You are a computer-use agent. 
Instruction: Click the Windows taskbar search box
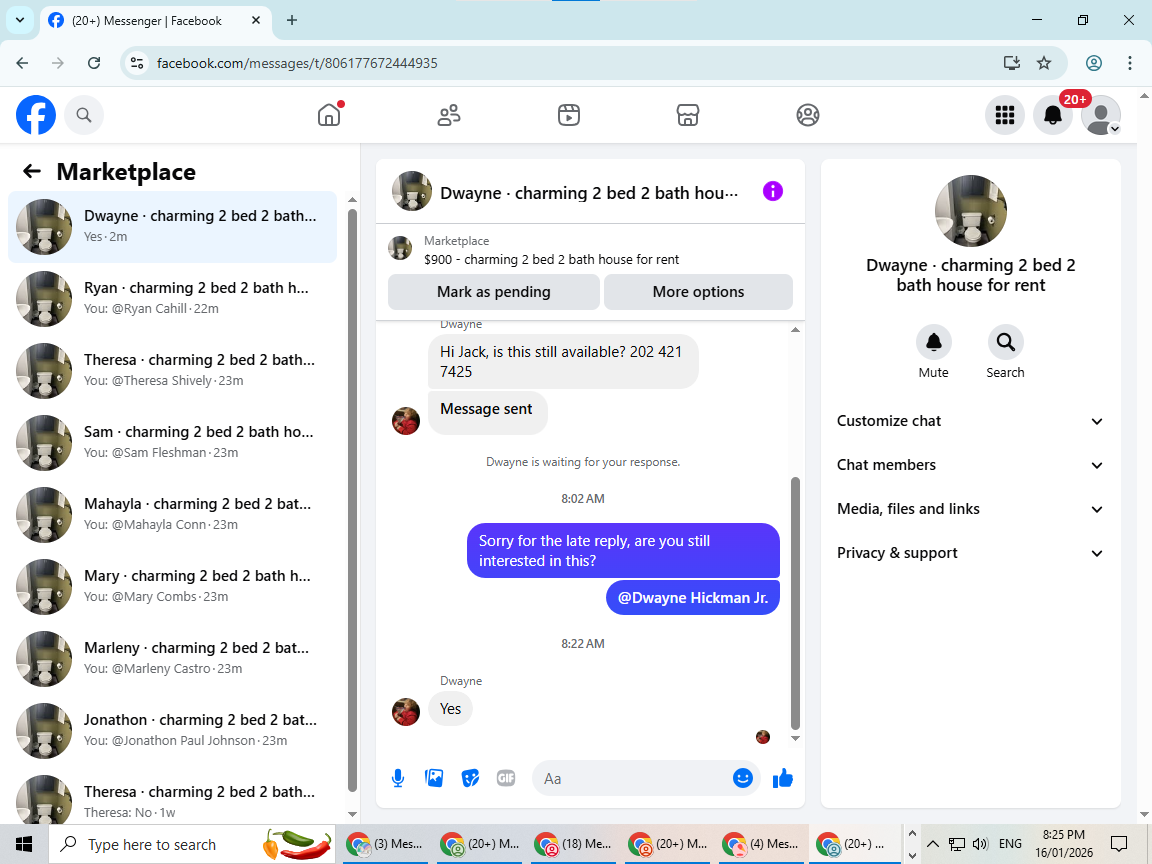192,844
